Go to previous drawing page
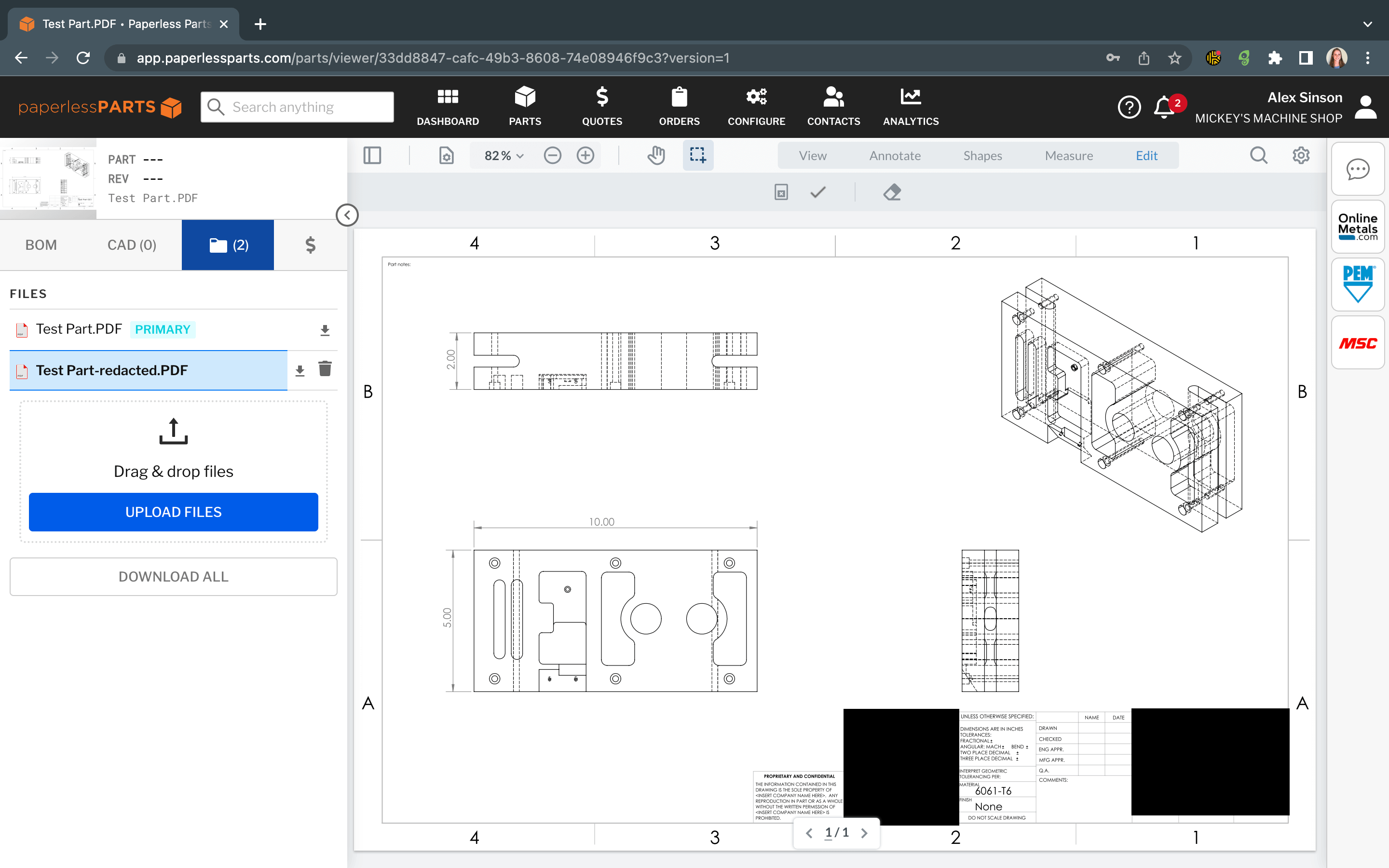 (809, 833)
